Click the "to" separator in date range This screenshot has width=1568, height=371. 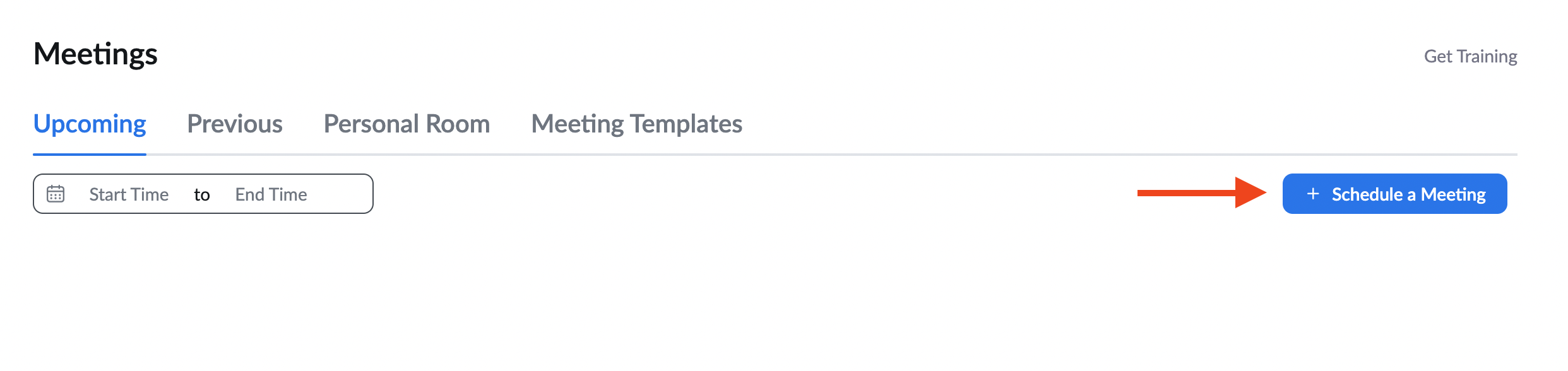click(x=202, y=194)
